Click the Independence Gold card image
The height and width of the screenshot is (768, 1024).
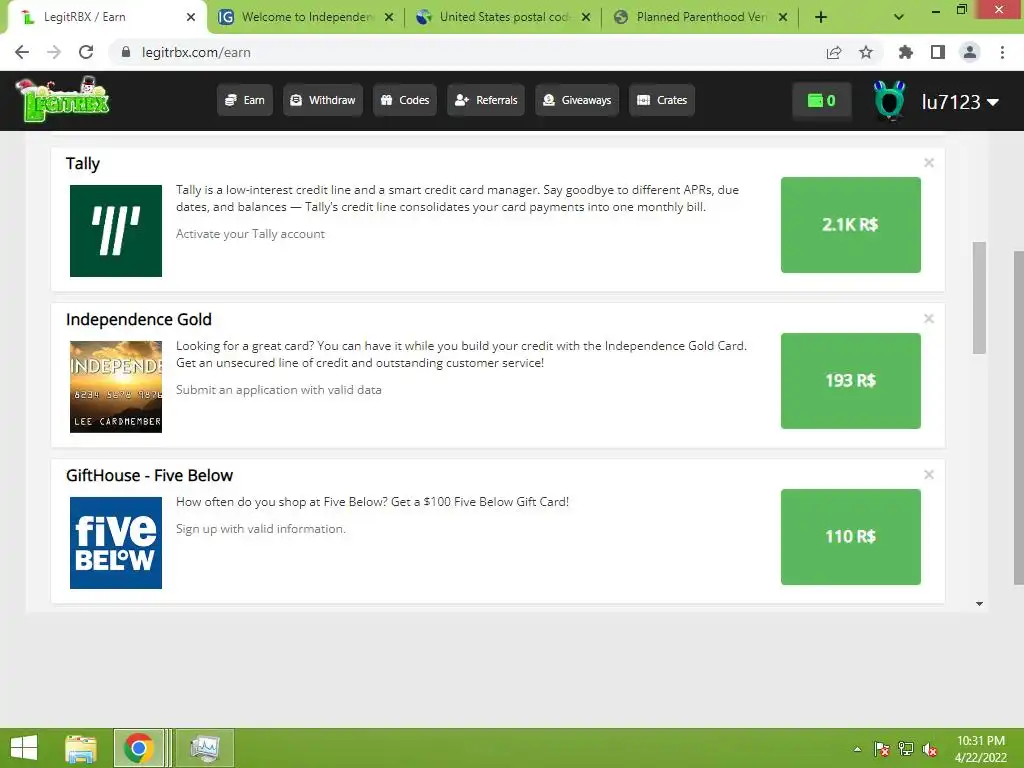point(116,387)
